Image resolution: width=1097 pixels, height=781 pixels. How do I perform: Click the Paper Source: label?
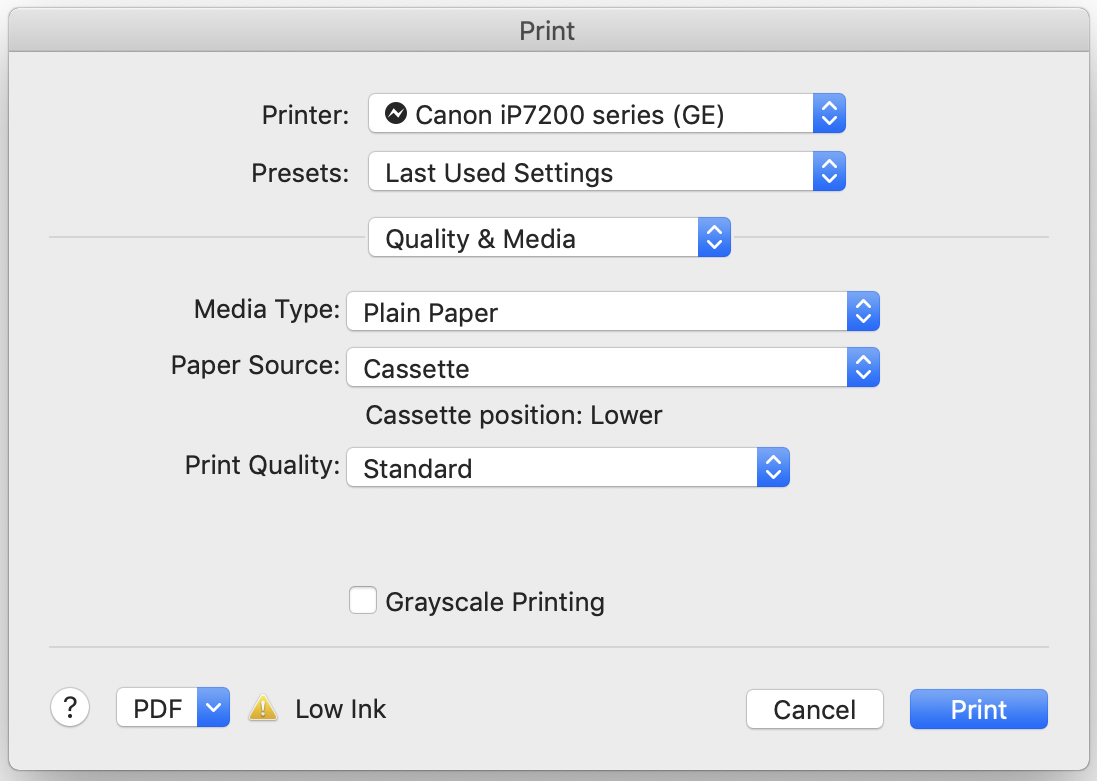[255, 365]
